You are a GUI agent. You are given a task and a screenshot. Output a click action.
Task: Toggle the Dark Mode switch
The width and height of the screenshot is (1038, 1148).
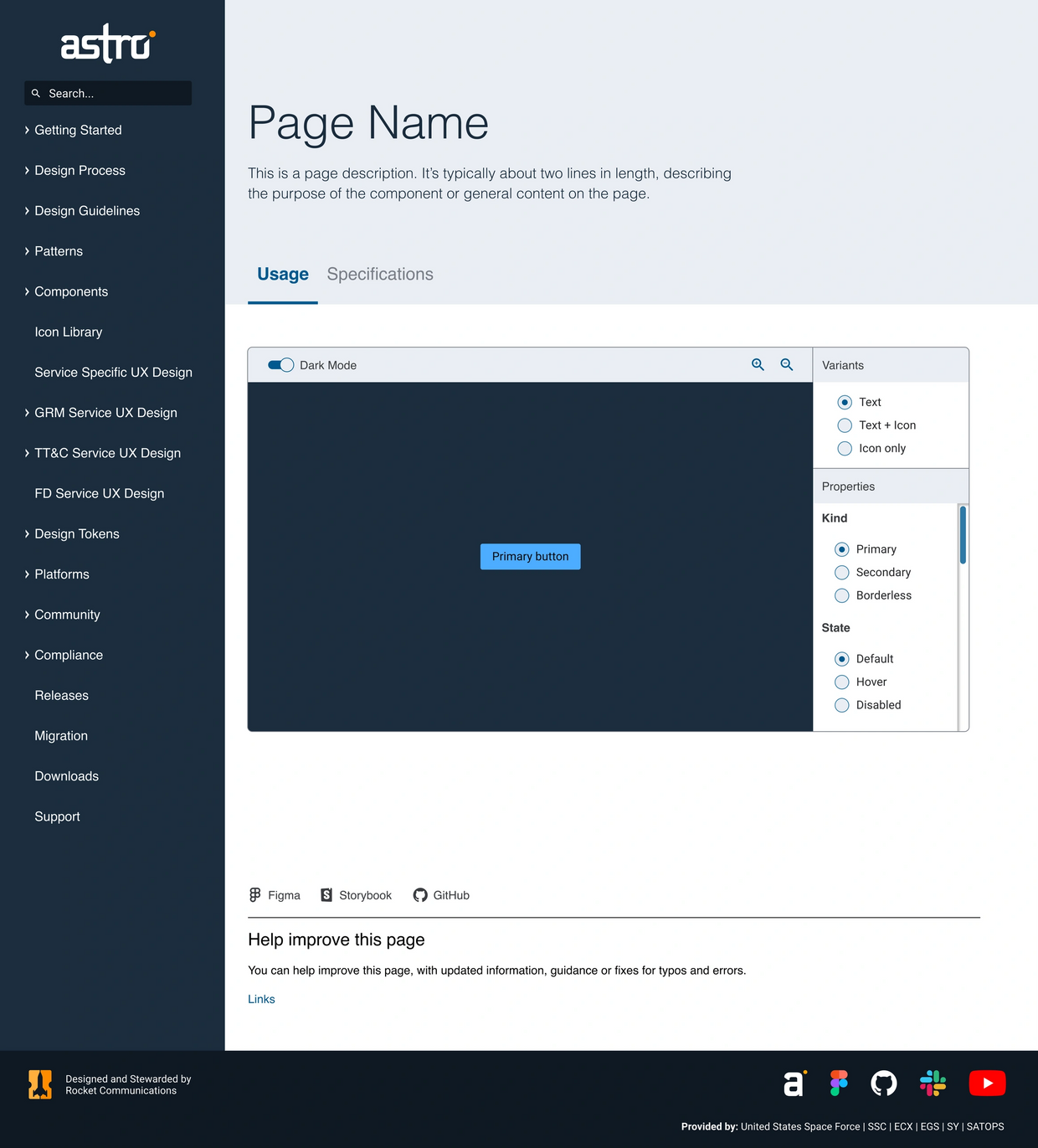pyautogui.click(x=280, y=365)
